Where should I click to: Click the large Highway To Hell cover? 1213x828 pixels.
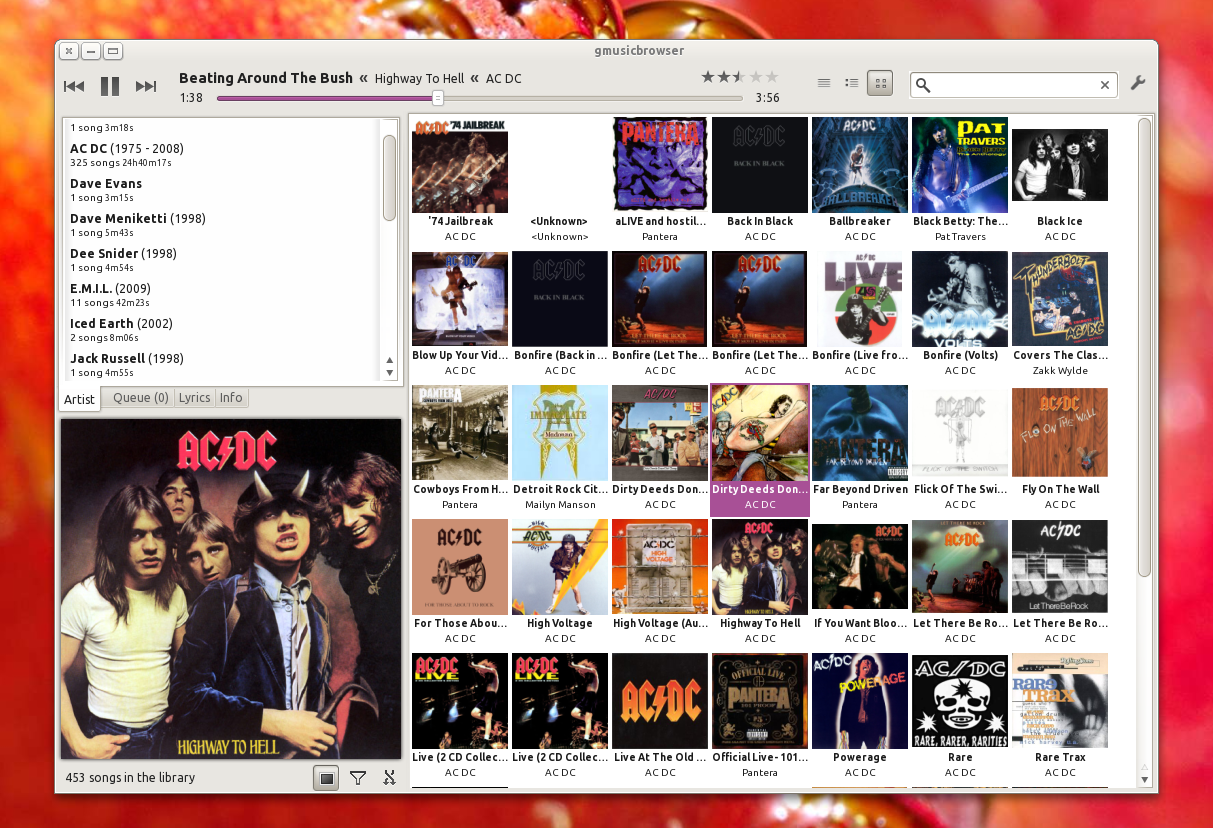pos(231,589)
